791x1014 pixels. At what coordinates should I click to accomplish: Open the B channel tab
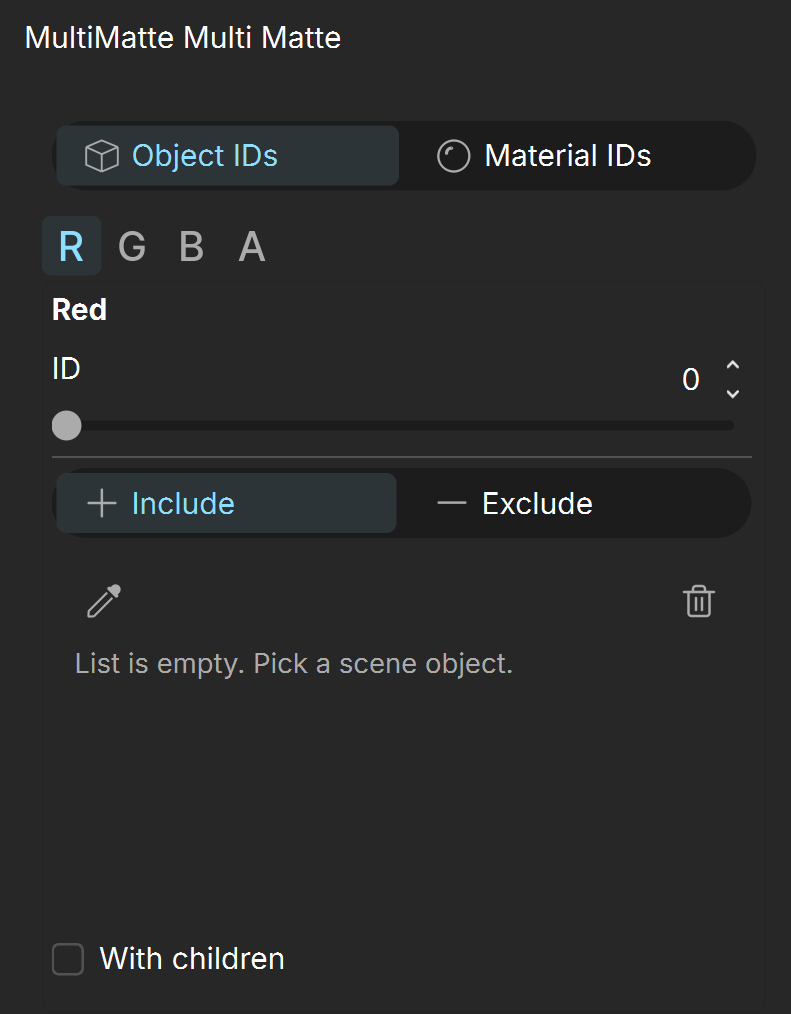191,246
